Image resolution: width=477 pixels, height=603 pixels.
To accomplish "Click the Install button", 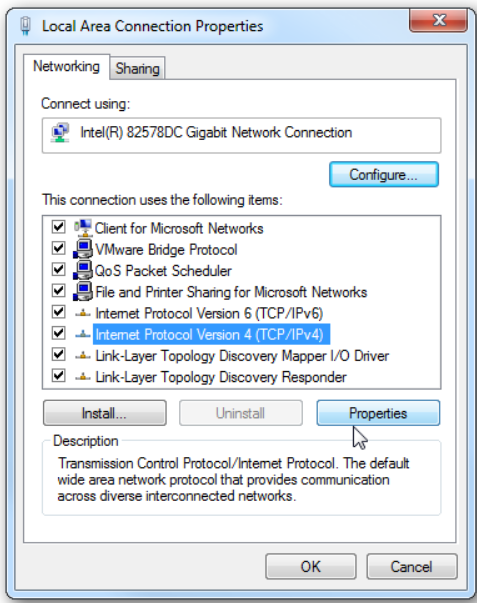I will [105, 413].
